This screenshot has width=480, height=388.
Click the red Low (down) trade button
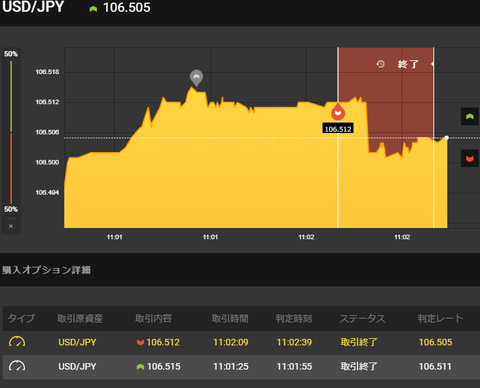click(470, 158)
